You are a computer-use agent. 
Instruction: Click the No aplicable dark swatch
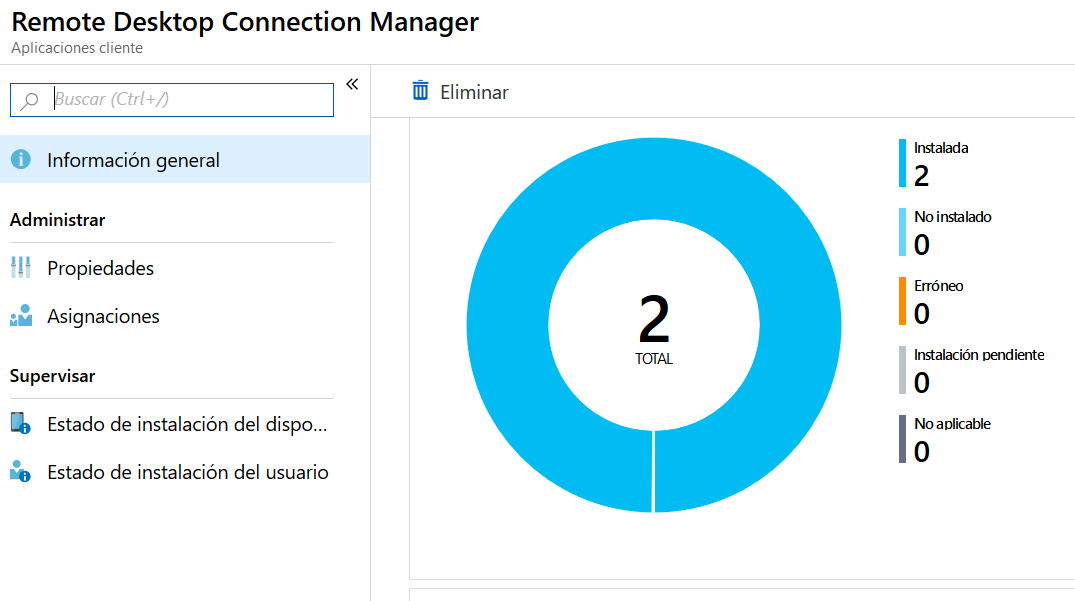(x=902, y=439)
